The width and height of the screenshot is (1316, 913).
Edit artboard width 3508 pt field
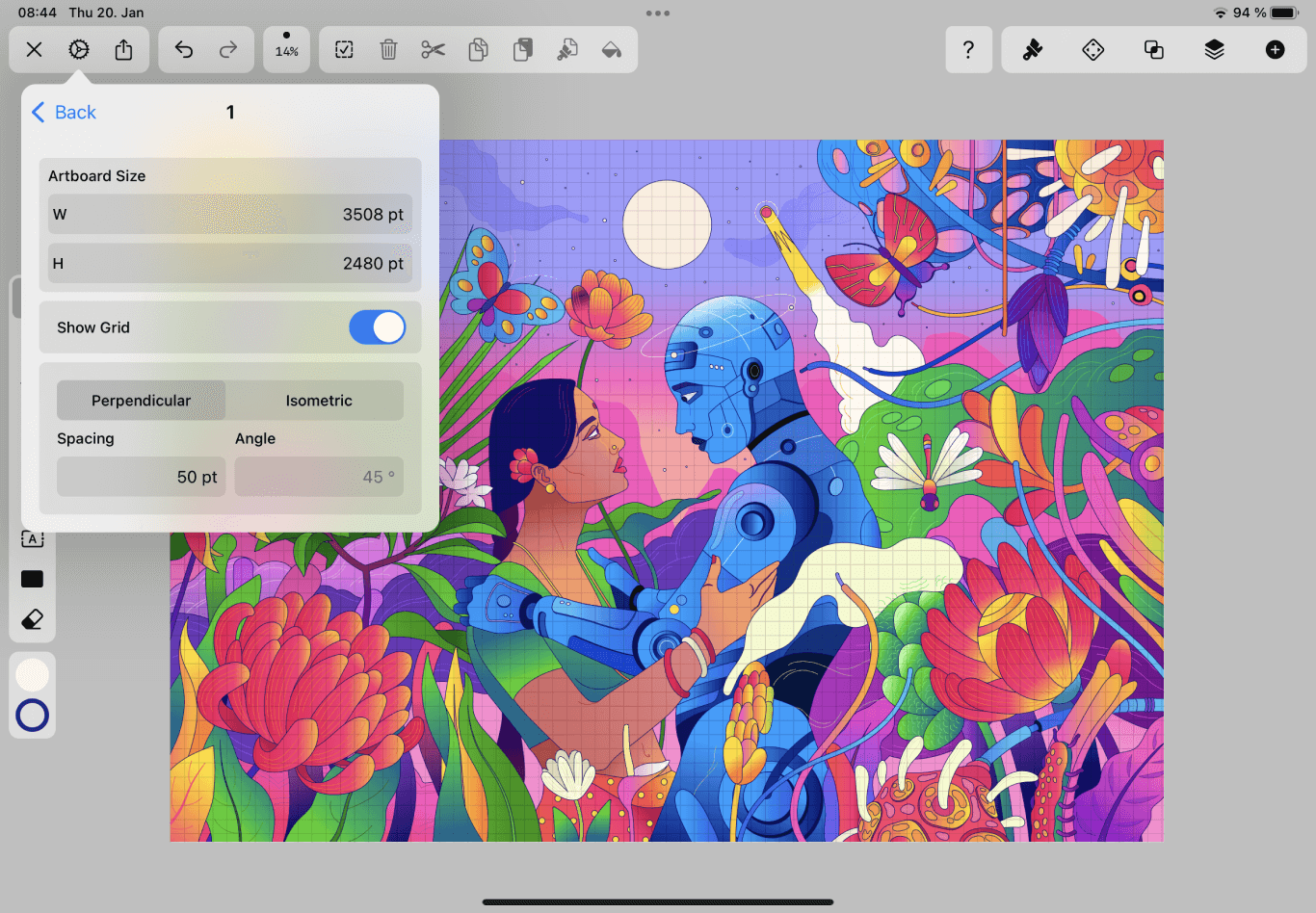[230, 215]
